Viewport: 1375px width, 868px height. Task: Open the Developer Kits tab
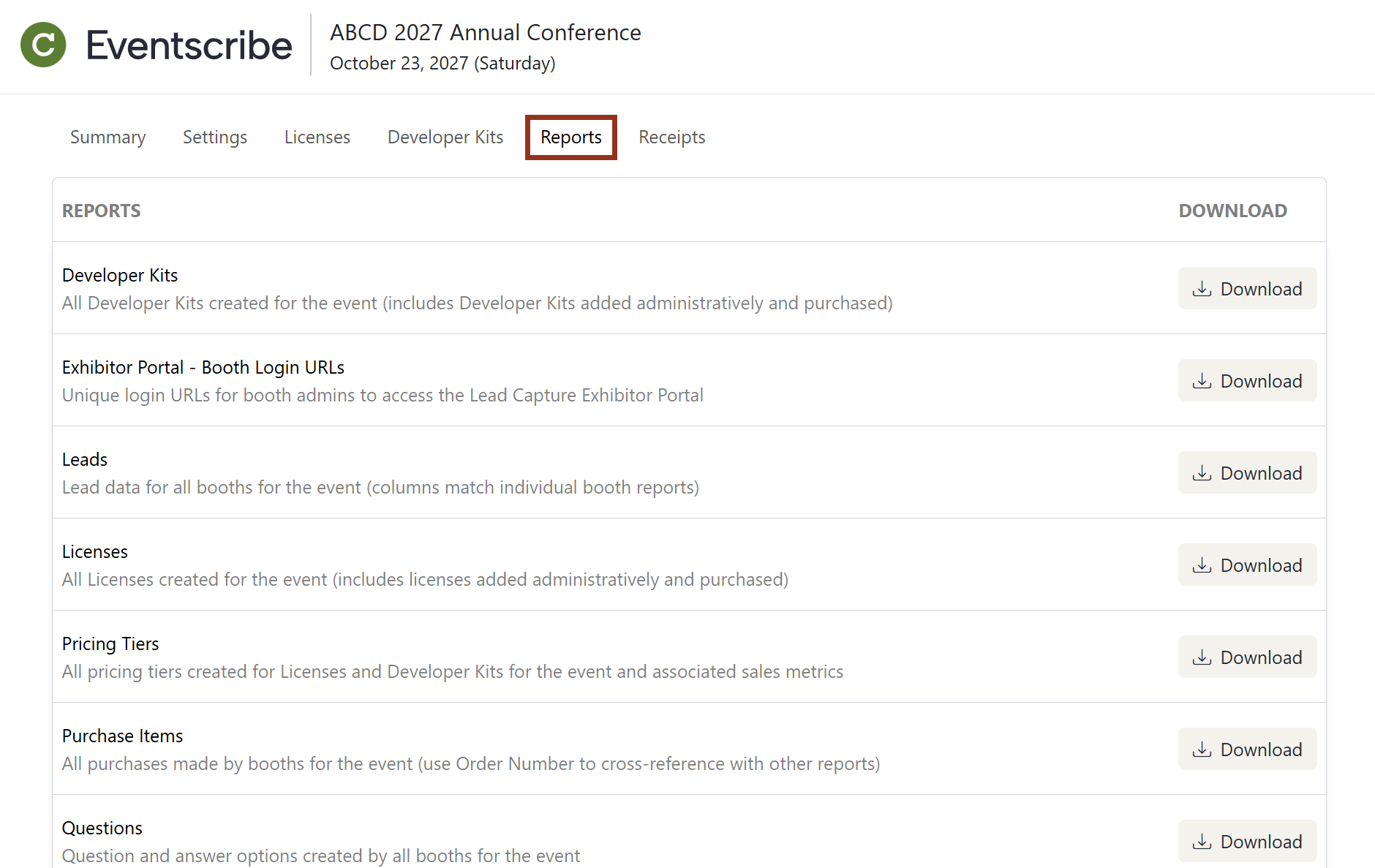(x=445, y=137)
